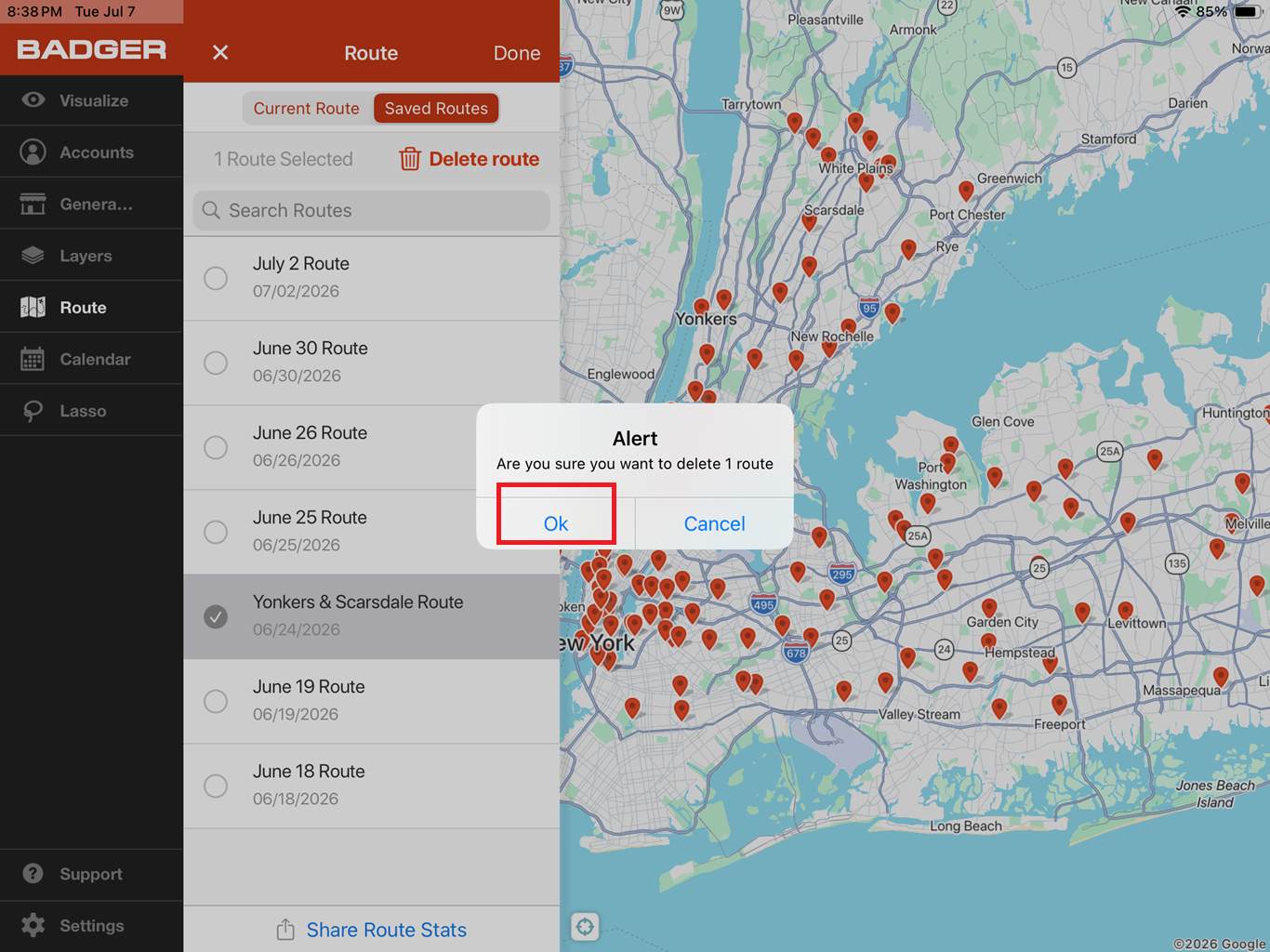1270x952 pixels.
Task: Click the Wi-Fi status icon
Action: click(1184, 12)
